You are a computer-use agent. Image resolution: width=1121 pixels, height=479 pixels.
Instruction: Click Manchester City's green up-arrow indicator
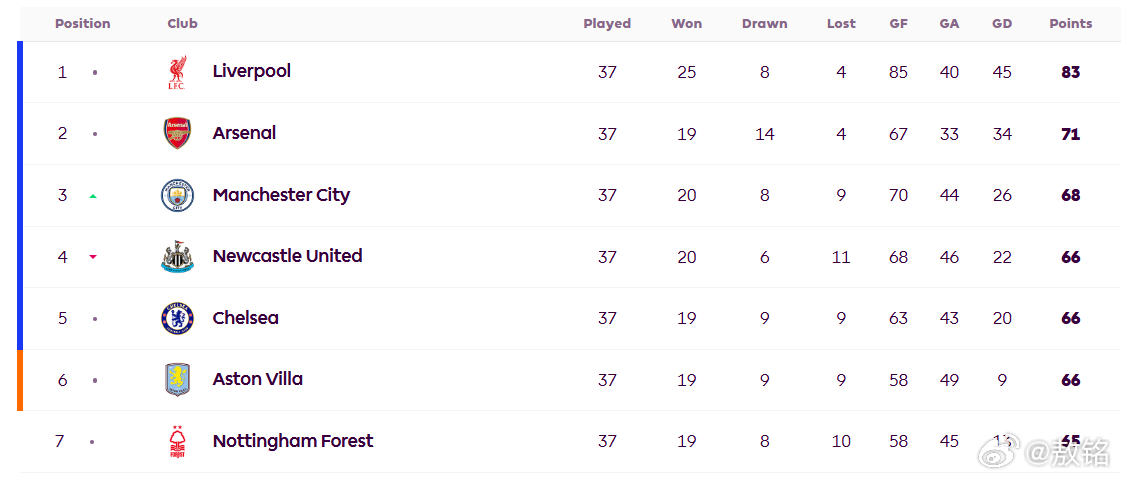pos(93,195)
